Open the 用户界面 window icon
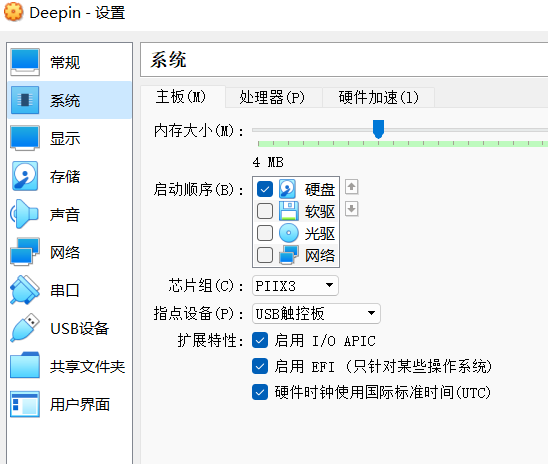 pos(24,404)
